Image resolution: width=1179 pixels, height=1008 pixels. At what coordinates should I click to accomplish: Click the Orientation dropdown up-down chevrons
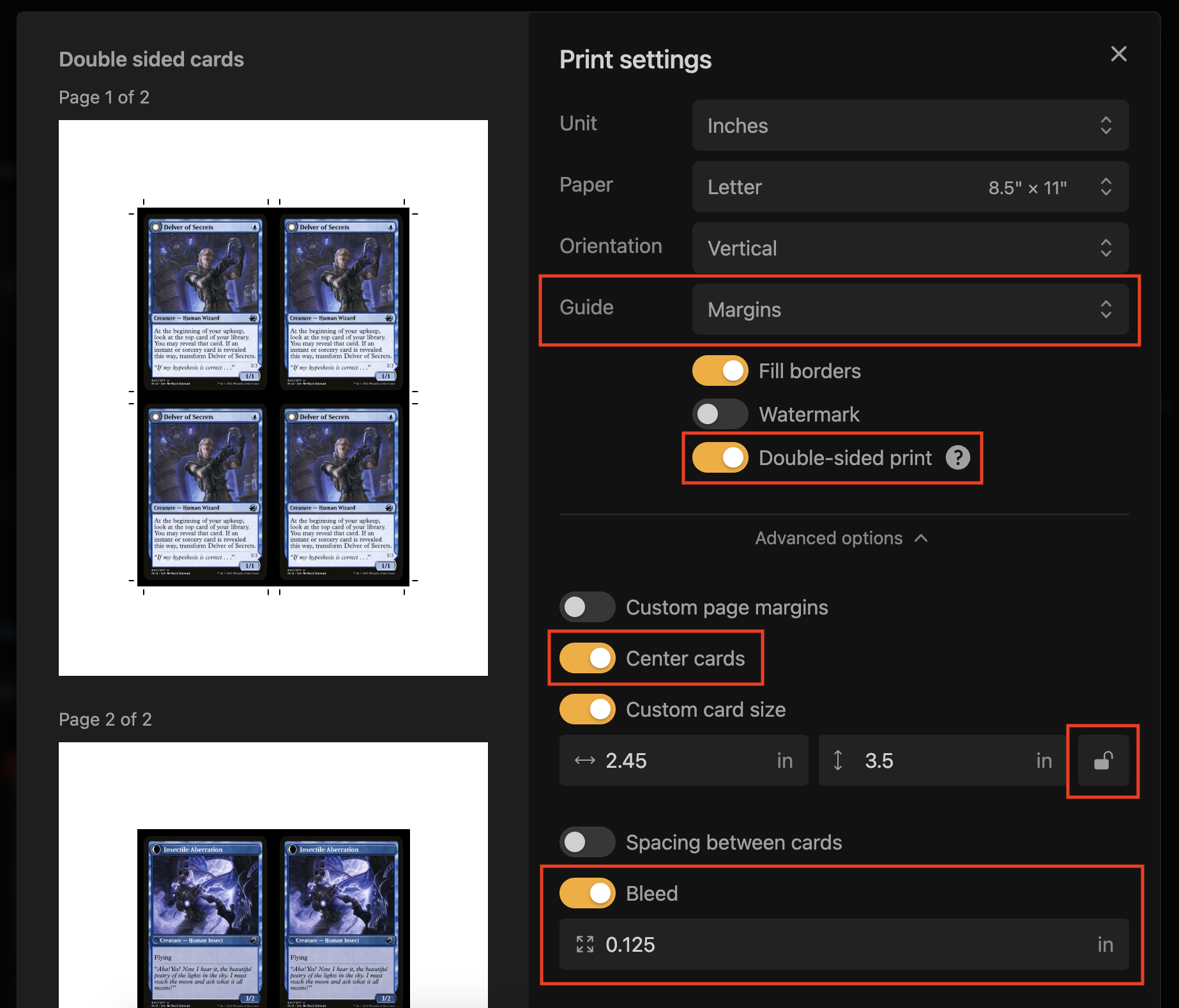[1106, 248]
